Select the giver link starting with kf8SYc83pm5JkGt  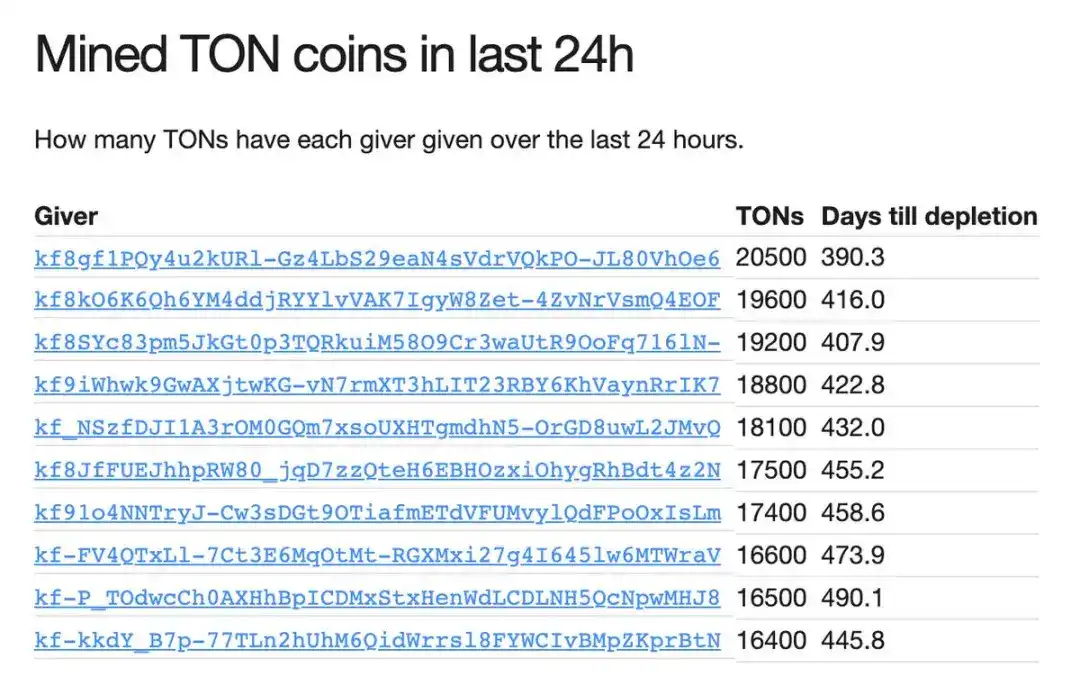tap(375, 342)
